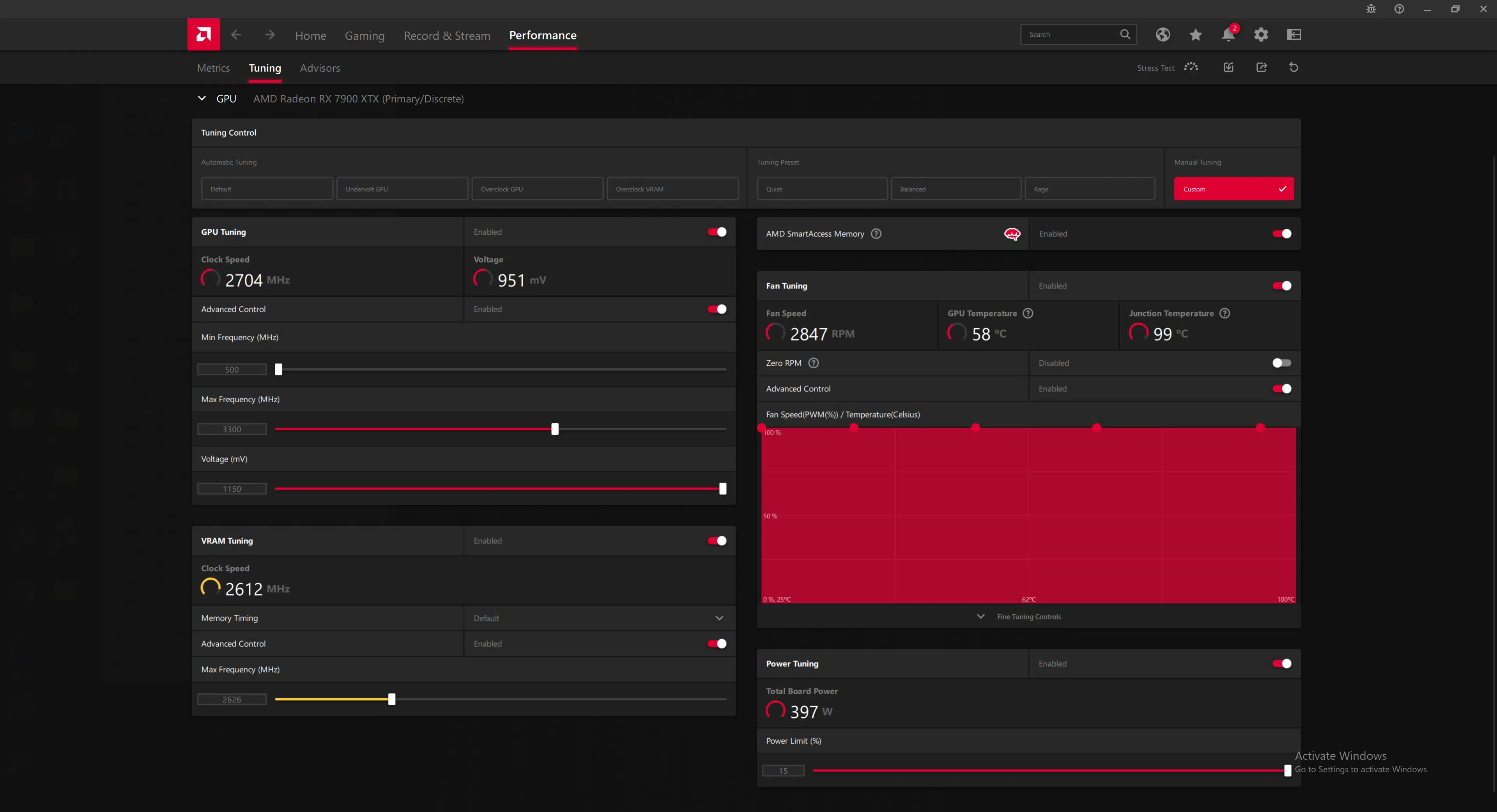1497x812 pixels.
Task: Disable Fan Tuning toggle
Action: [1281, 286]
